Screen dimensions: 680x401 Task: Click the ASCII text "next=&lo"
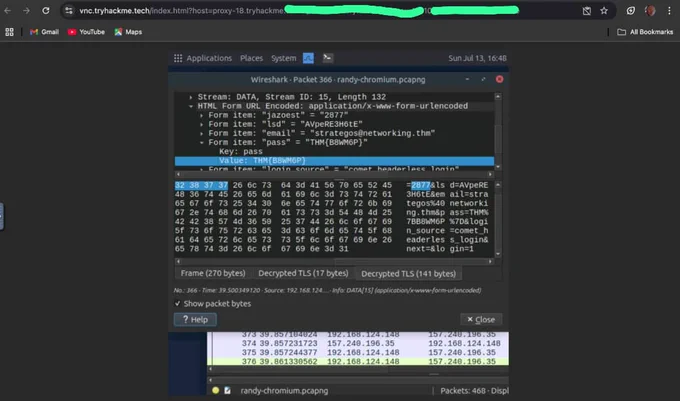pos(425,249)
